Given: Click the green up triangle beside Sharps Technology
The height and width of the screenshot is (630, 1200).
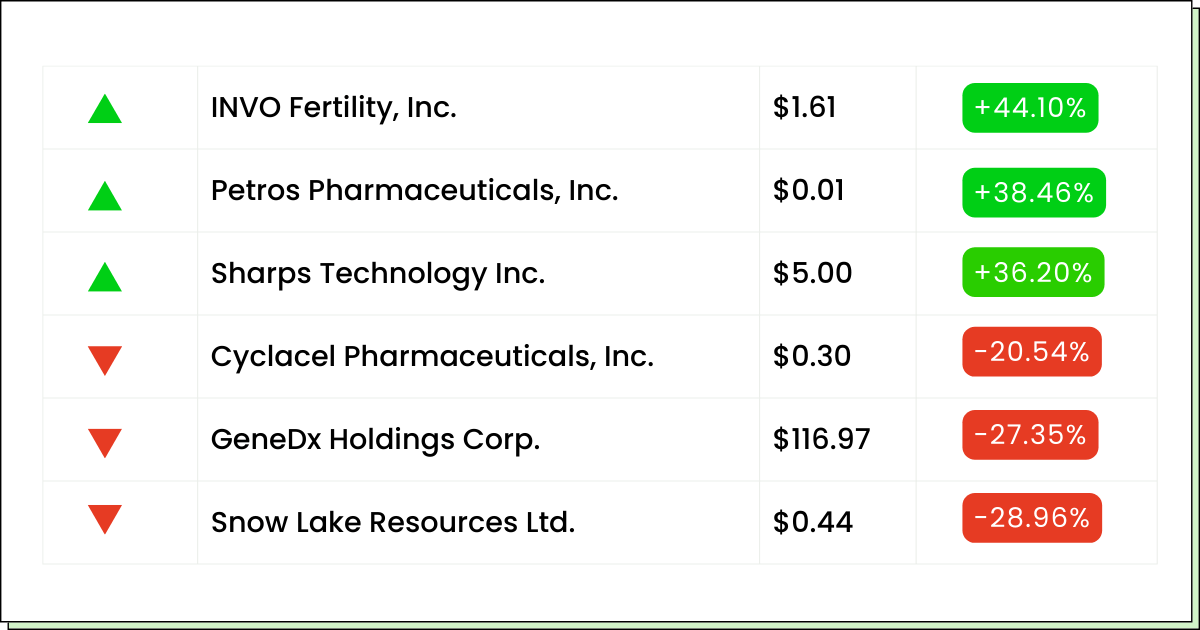Looking at the screenshot, I should (105, 276).
